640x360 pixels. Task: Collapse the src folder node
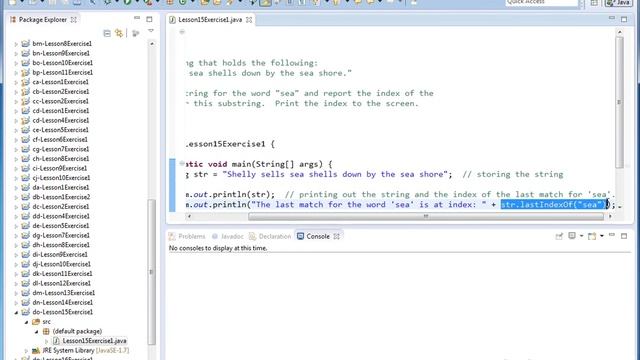point(27,322)
